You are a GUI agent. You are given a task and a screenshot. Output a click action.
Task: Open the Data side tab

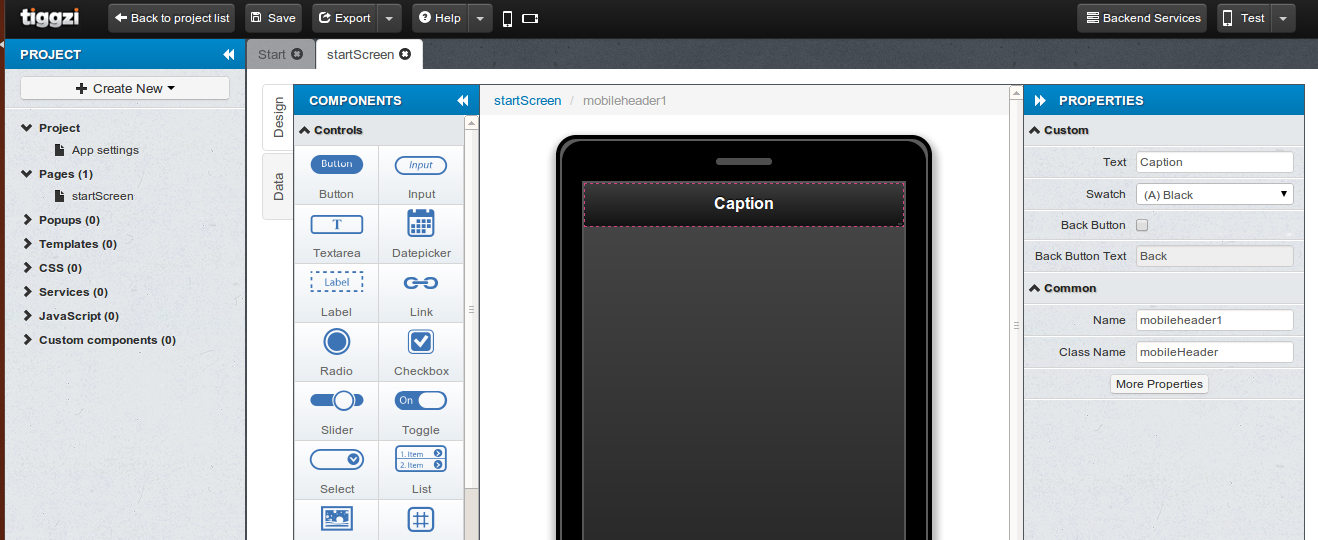pyautogui.click(x=278, y=186)
